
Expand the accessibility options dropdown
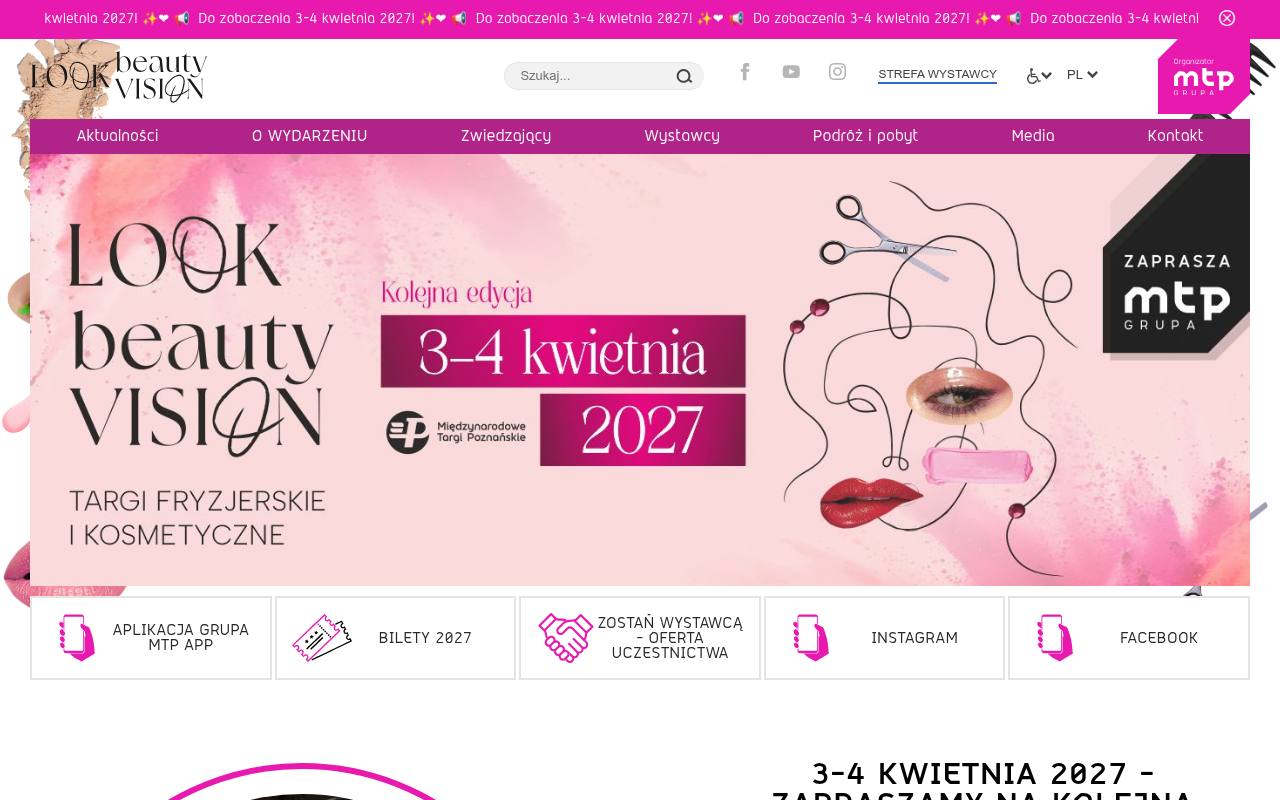tap(1039, 76)
